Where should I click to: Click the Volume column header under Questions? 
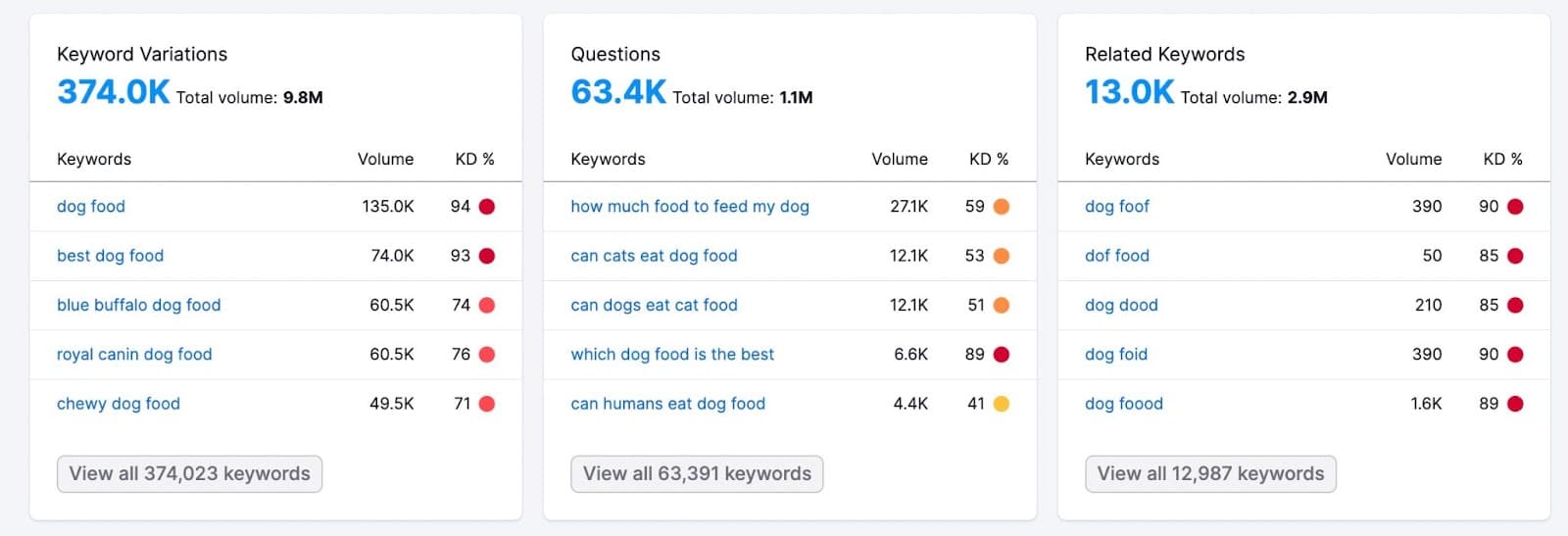900,159
